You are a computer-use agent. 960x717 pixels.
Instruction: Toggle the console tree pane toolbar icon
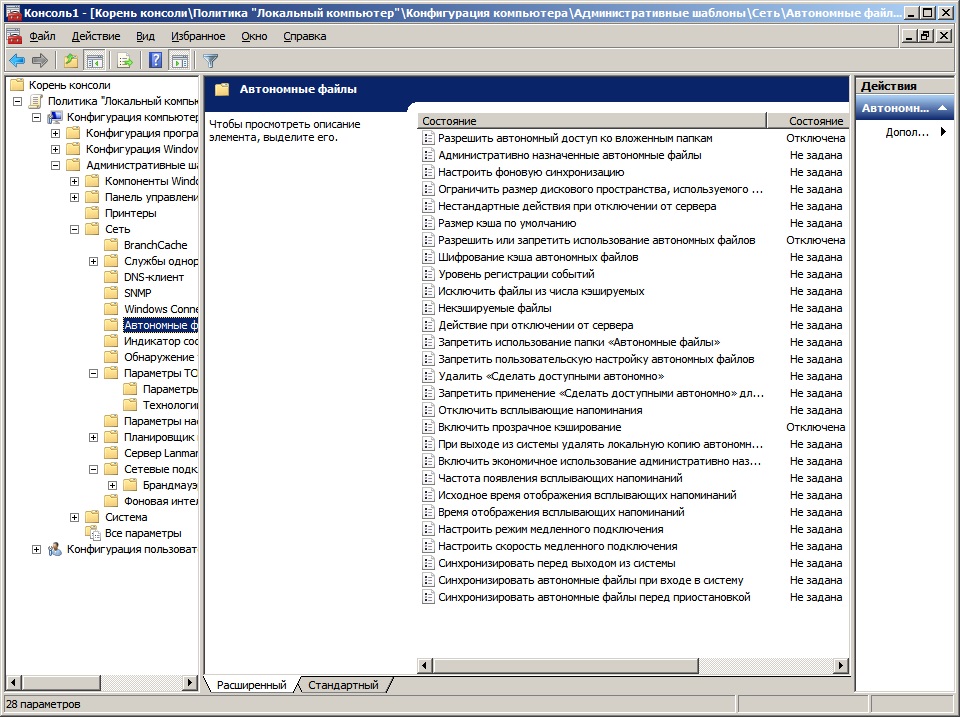tap(95, 60)
